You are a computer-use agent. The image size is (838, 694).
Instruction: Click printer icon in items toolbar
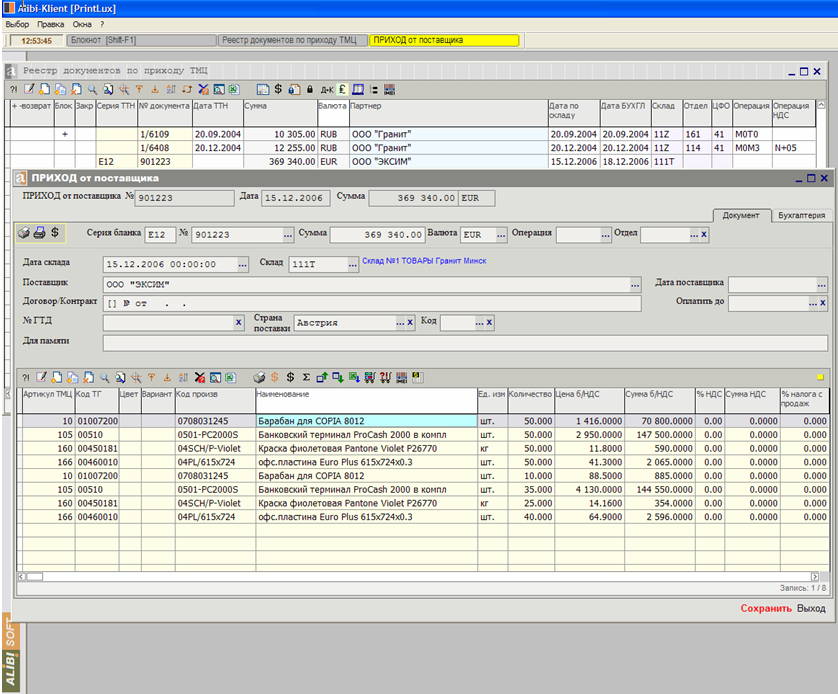(259, 377)
